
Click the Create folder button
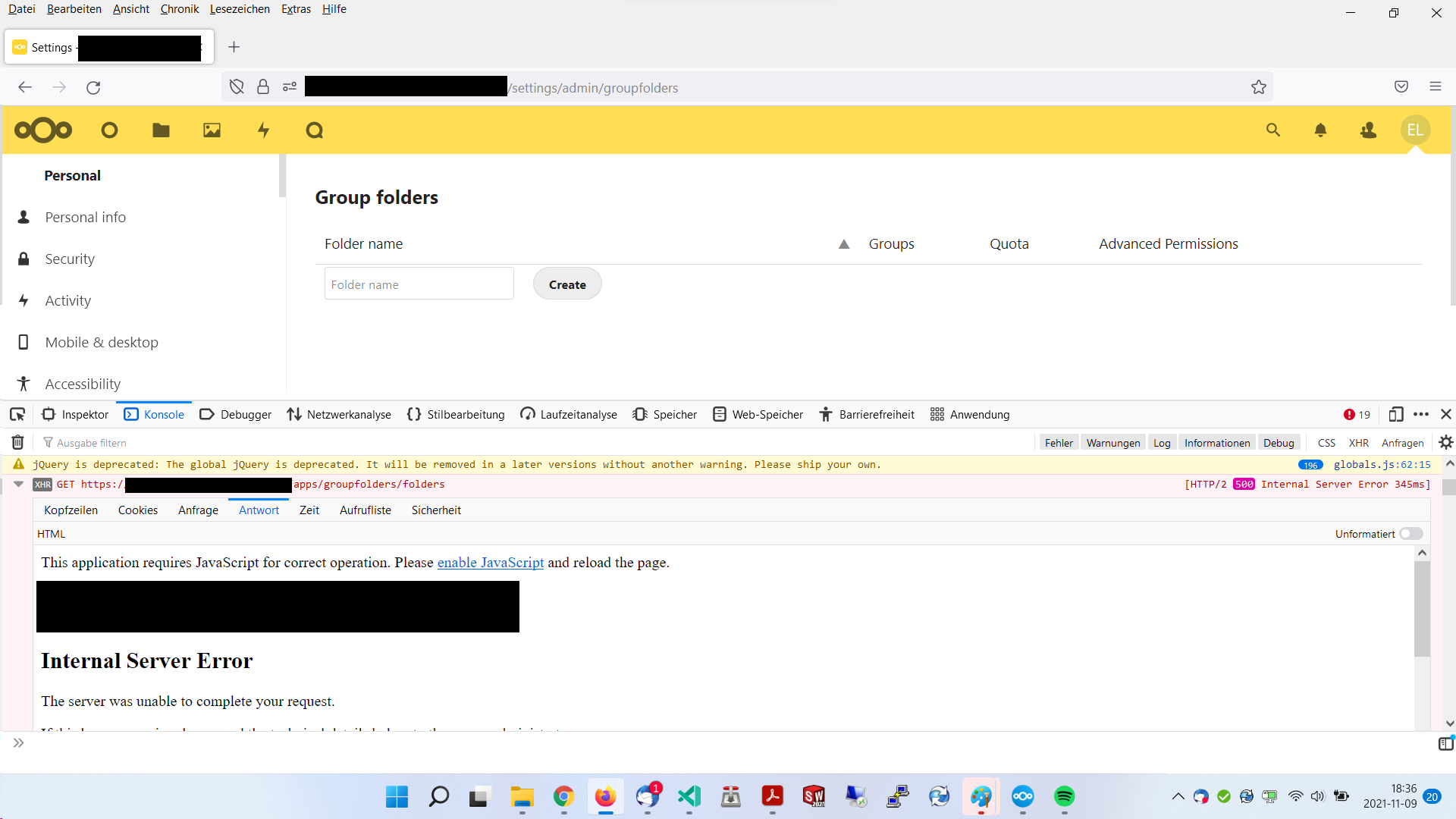coord(566,284)
